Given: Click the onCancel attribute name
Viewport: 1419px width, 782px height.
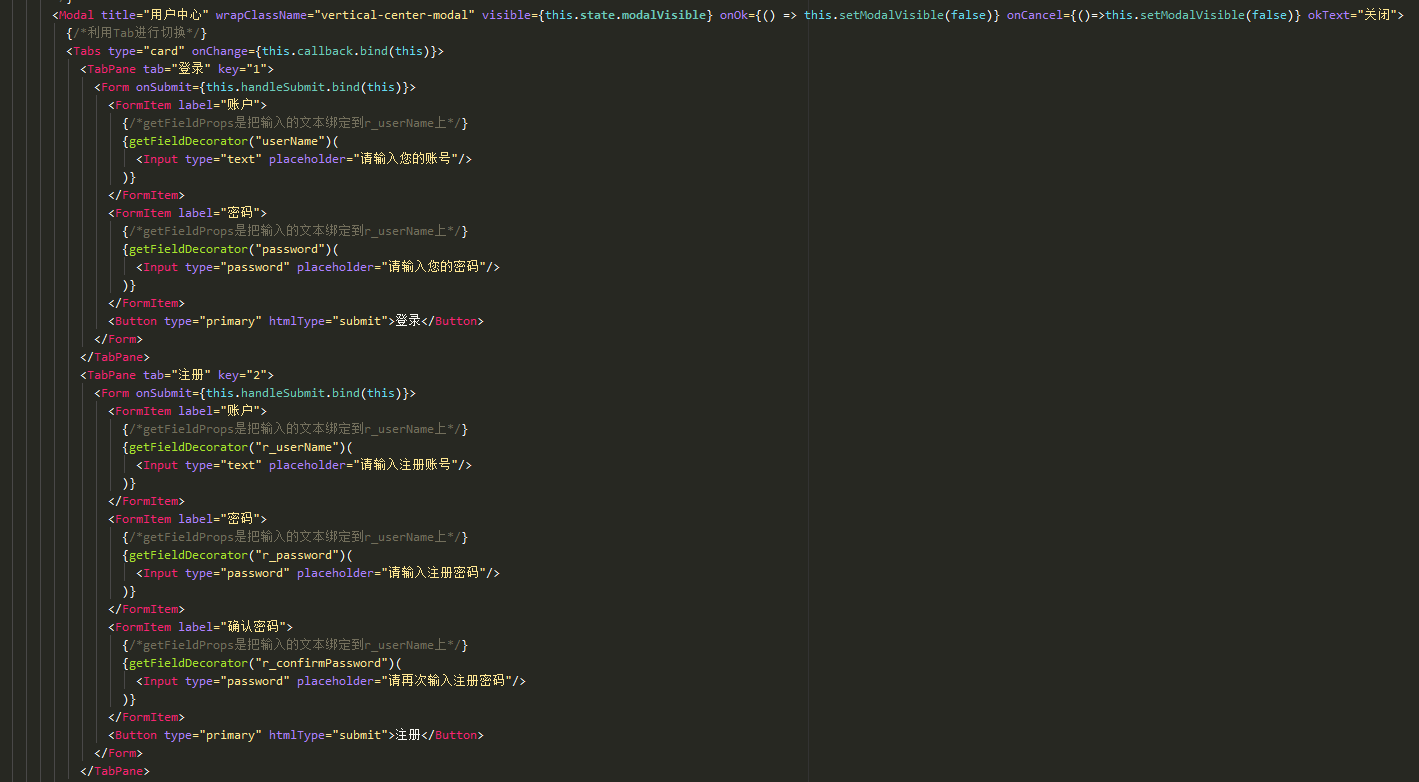Looking at the screenshot, I should coord(1035,15).
